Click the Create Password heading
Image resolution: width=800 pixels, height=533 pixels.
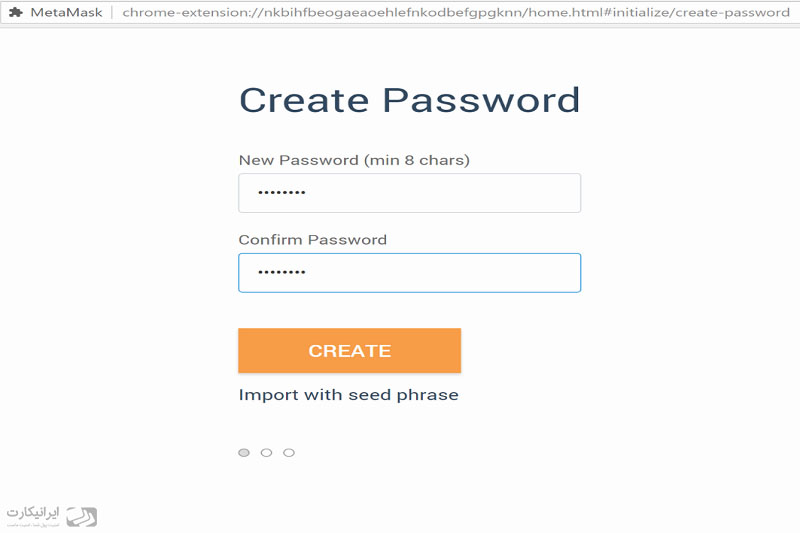(x=409, y=100)
